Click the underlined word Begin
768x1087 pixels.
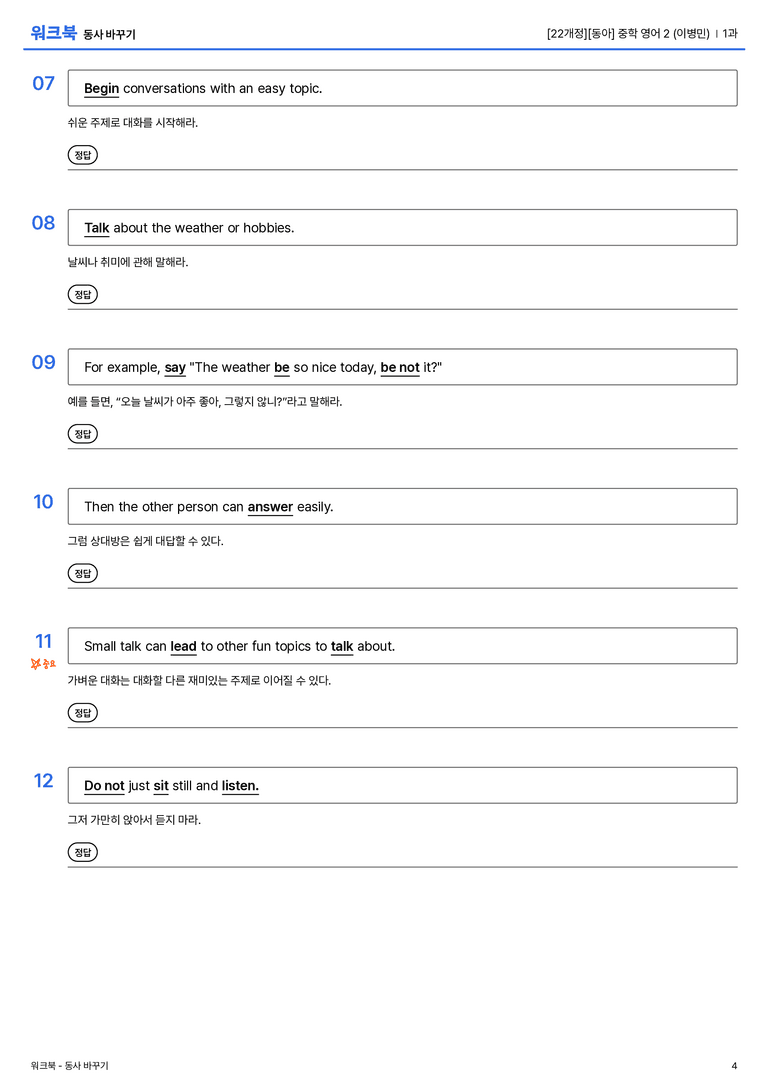pos(101,89)
